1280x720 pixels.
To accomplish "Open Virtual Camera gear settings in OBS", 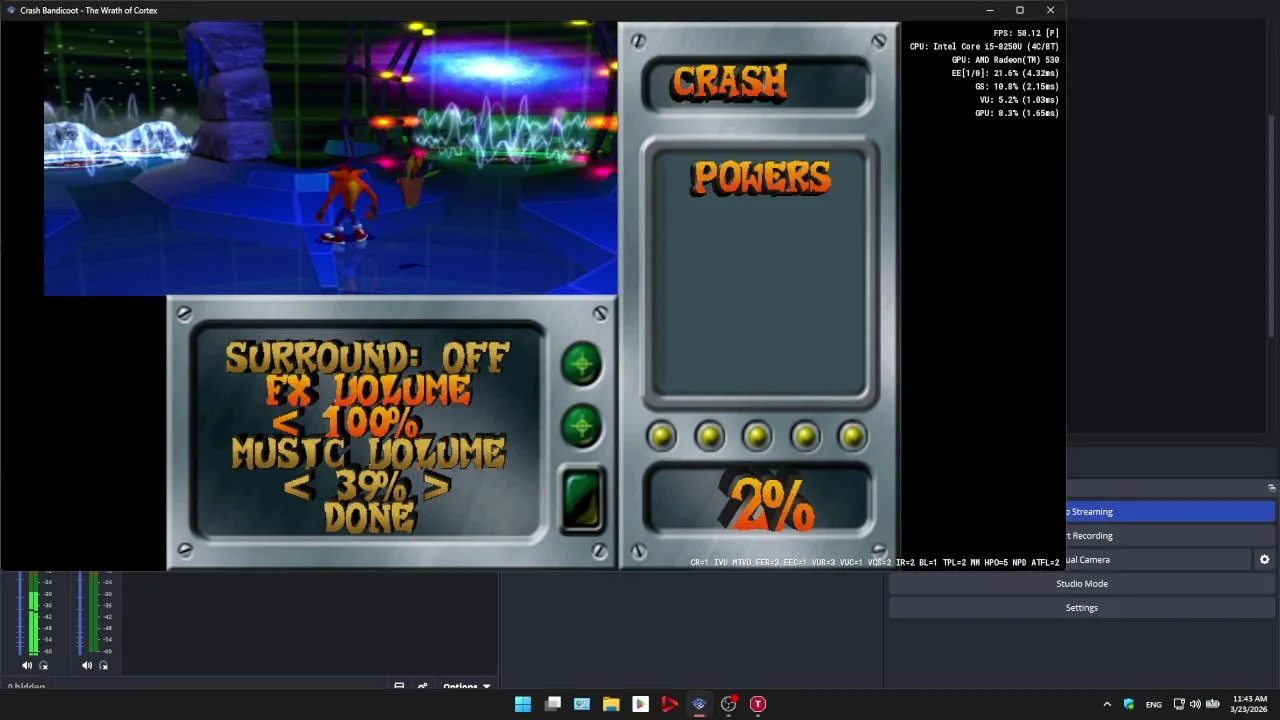I will [x=1264, y=560].
